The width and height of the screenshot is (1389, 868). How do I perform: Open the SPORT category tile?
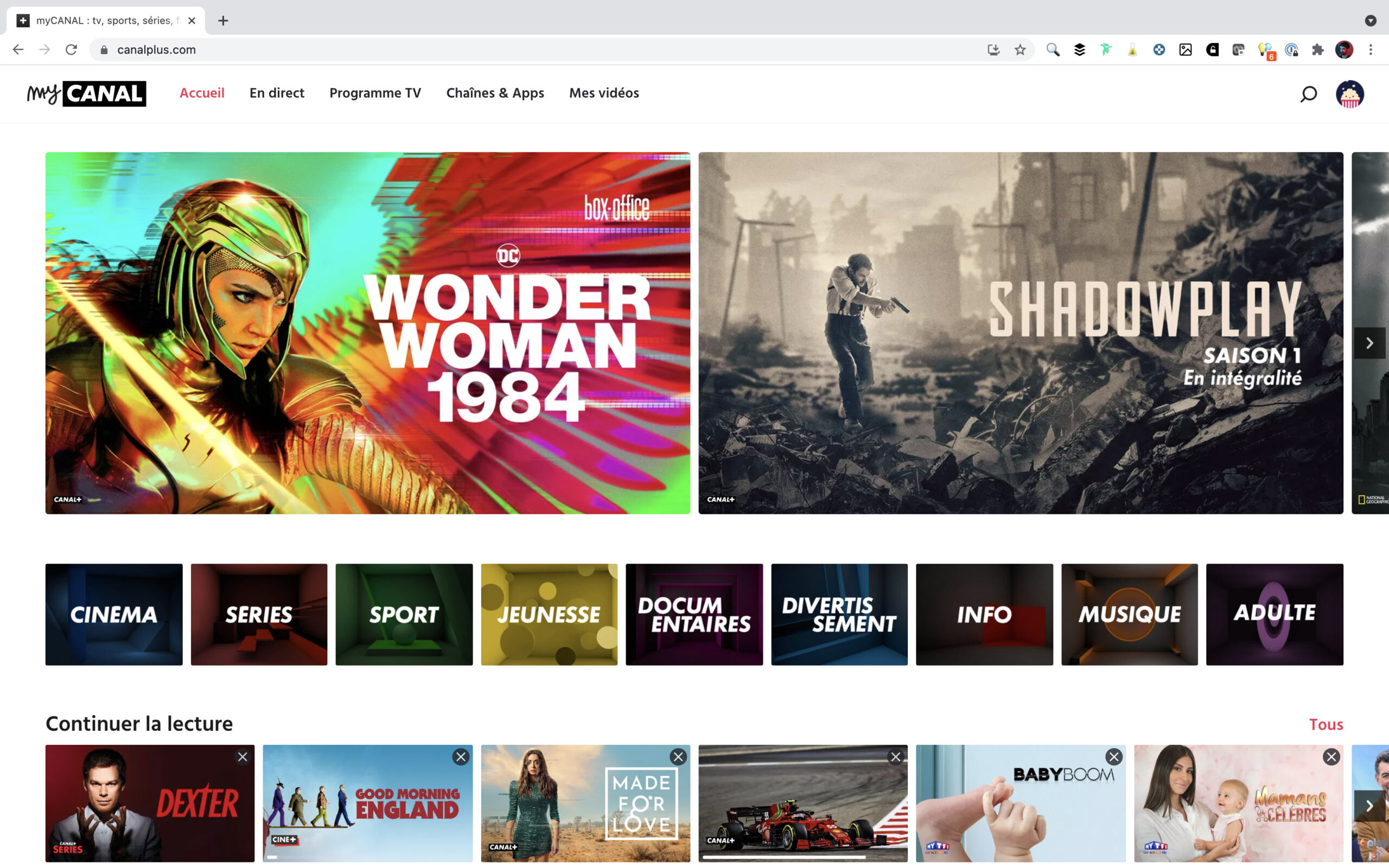(404, 614)
